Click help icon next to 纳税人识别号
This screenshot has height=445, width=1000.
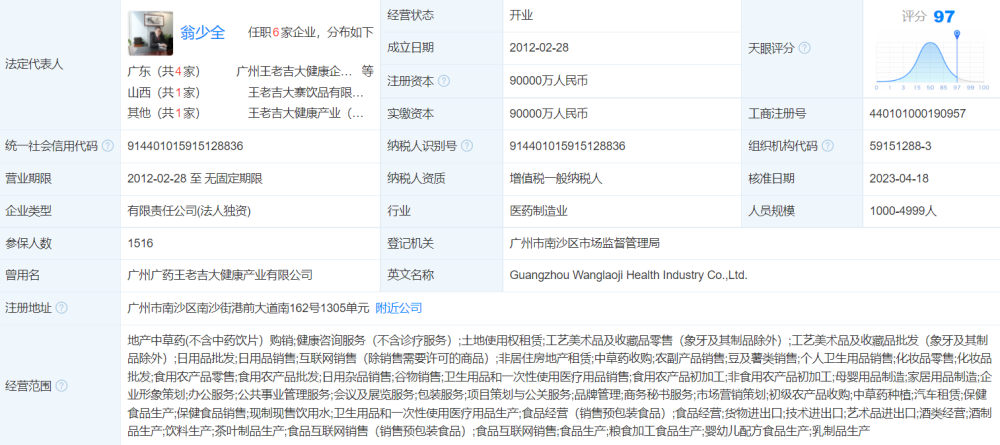[467, 146]
